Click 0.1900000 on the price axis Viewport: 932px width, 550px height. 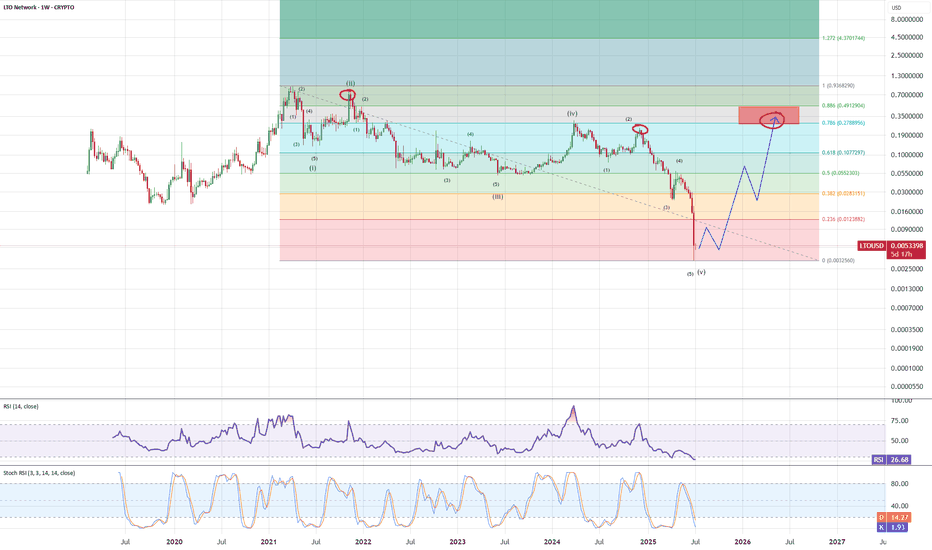pos(907,136)
